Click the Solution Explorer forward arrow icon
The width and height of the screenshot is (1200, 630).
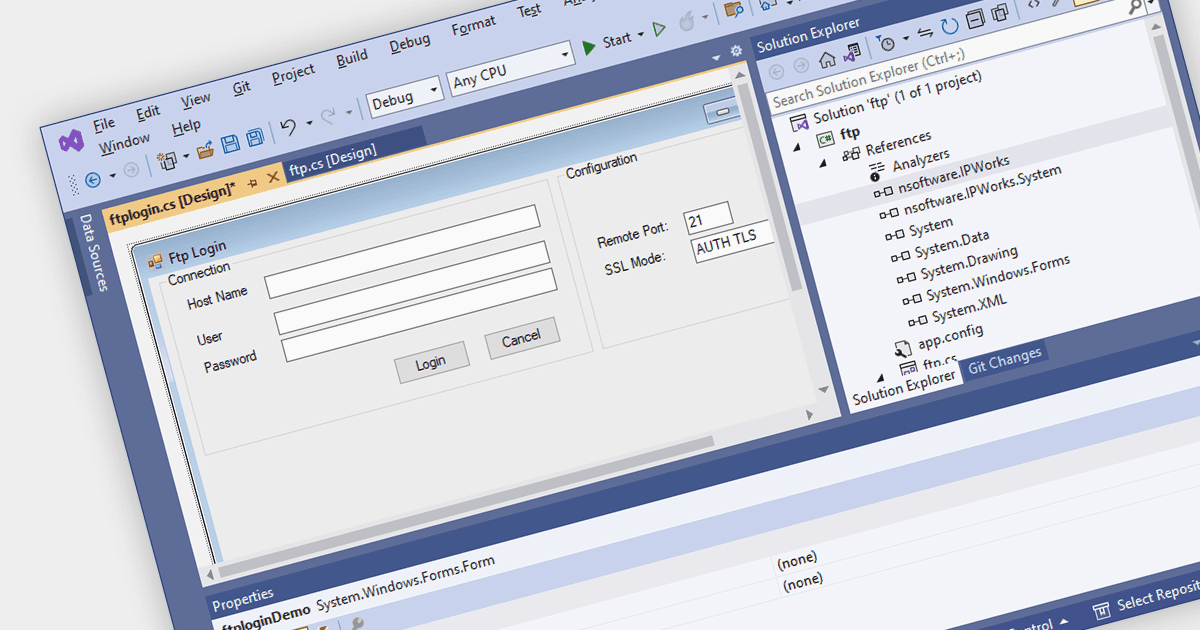(x=802, y=66)
